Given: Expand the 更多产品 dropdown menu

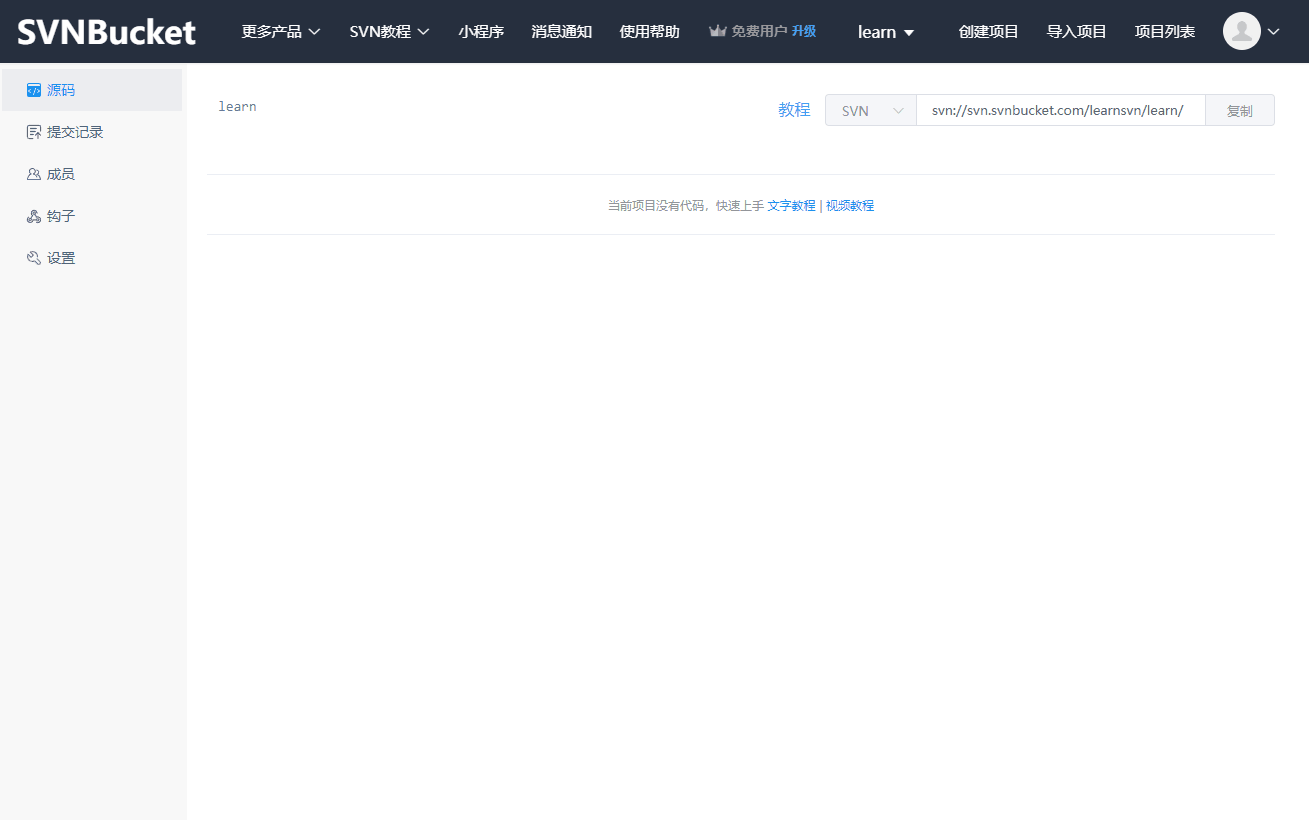Looking at the screenshot, I should coord(281,31).
